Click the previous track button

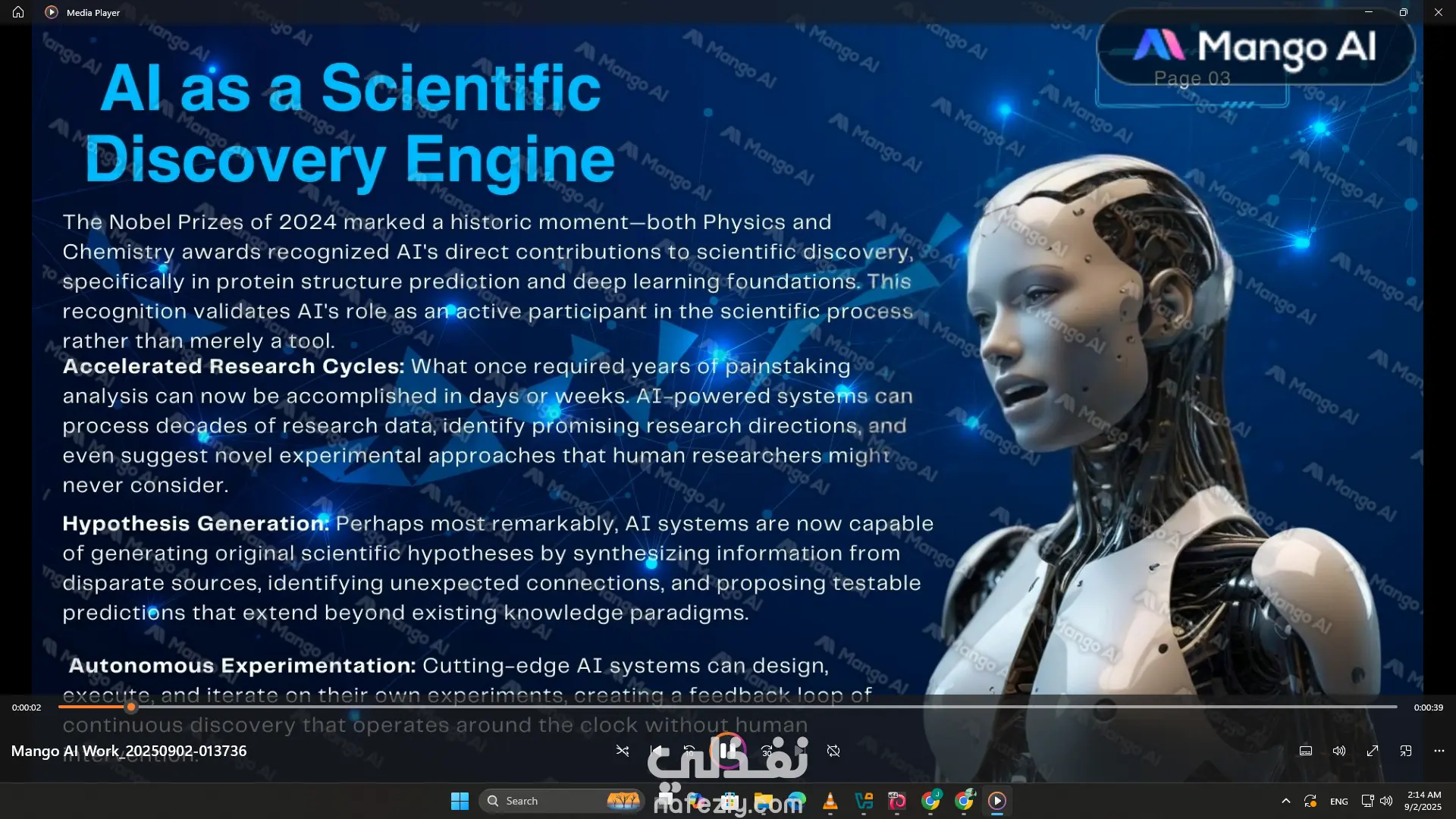tap(655, 751)
